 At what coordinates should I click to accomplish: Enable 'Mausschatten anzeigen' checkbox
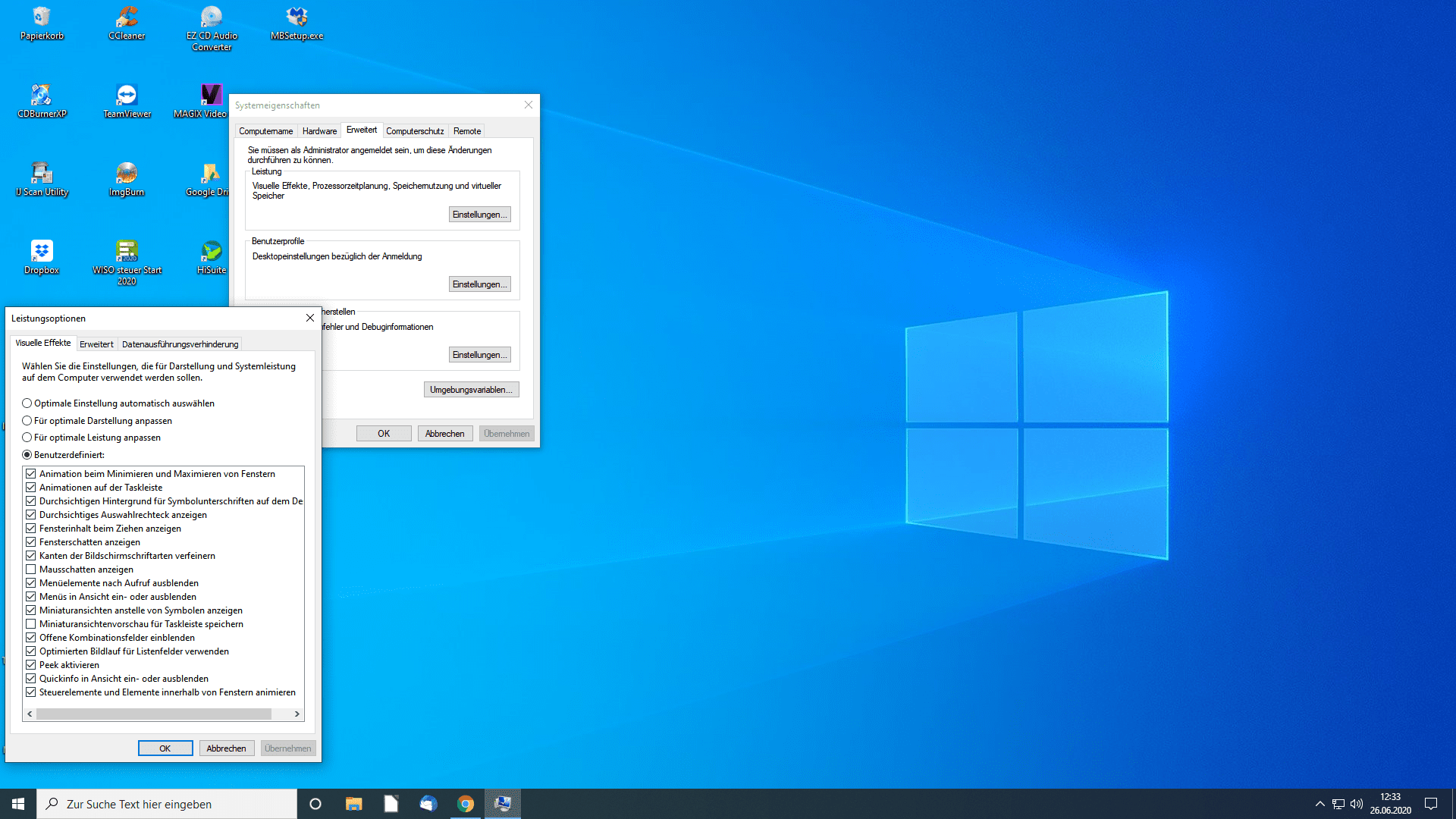coord(31,570)
